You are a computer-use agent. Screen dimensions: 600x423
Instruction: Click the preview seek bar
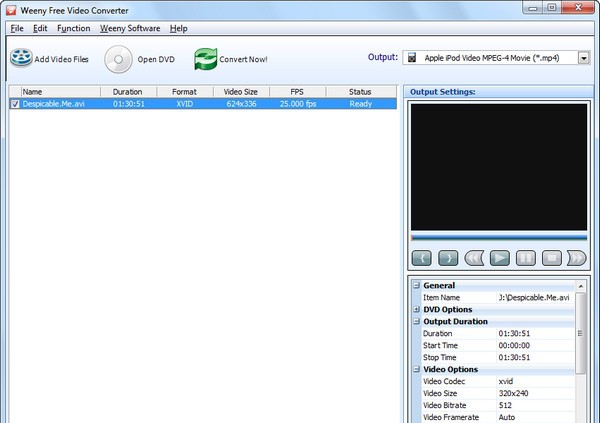pyautogui.click(x=499, y=238)
